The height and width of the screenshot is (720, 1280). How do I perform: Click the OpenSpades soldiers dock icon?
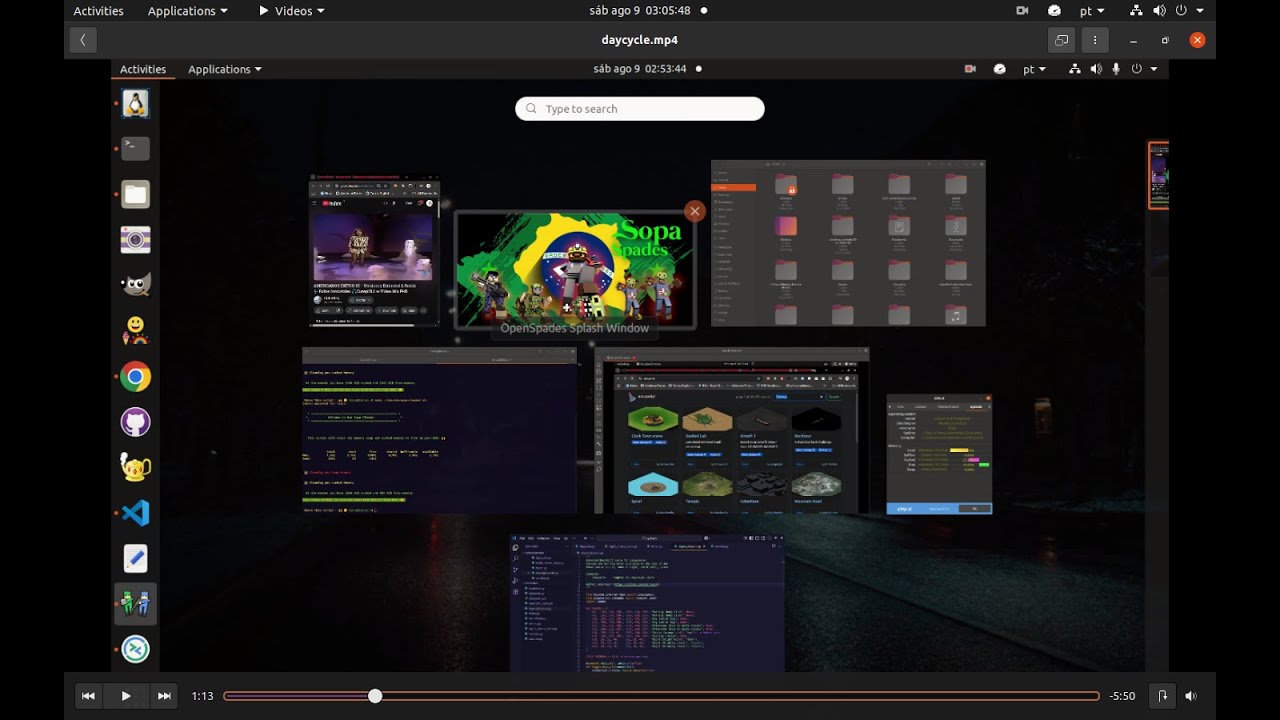[x=135, y=604]
